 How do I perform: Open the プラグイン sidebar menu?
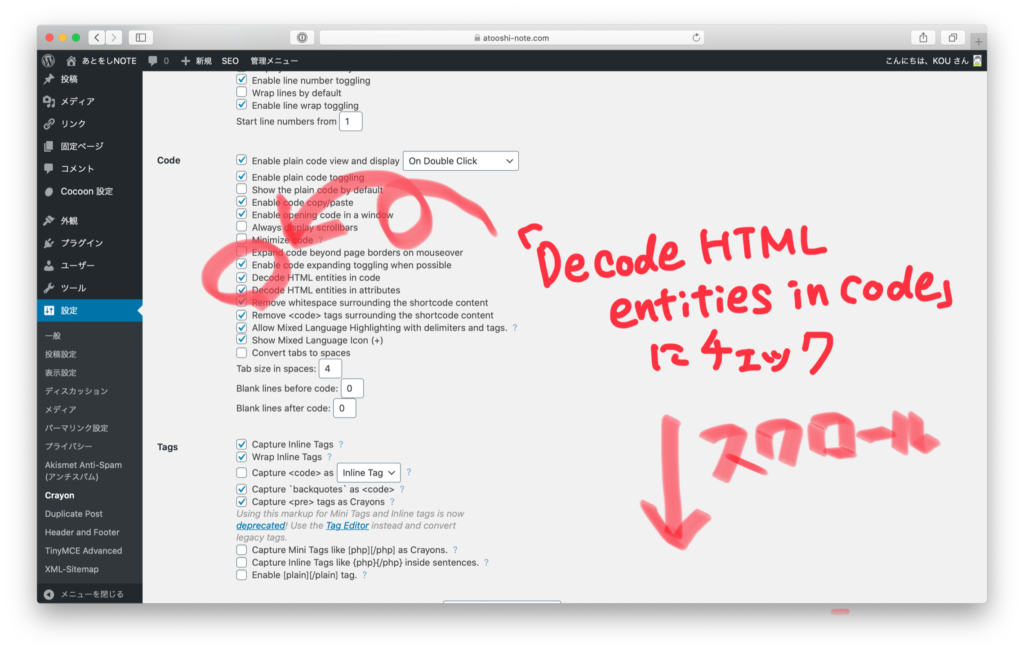tap(81, 243)
